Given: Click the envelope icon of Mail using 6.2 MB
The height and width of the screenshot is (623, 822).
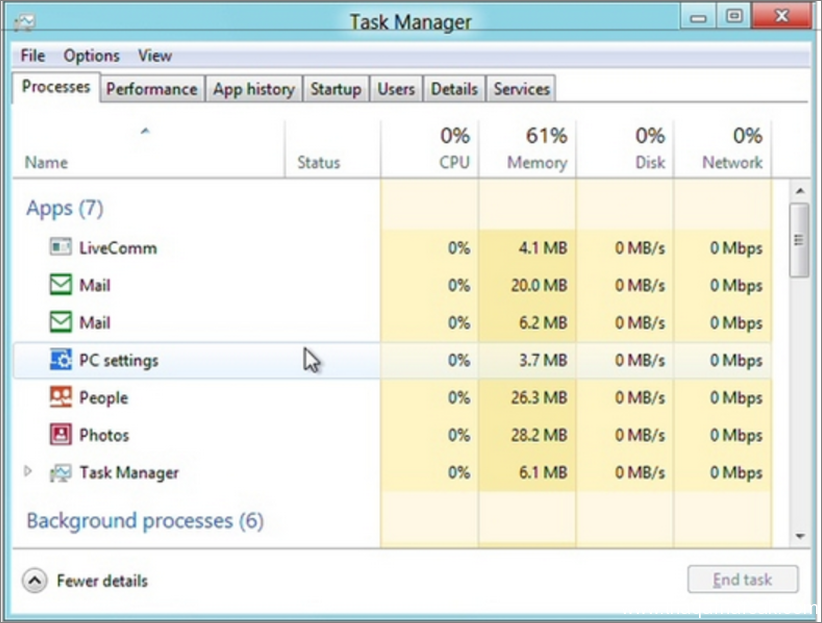Looking at the screenshot, I should click(60, 322).
